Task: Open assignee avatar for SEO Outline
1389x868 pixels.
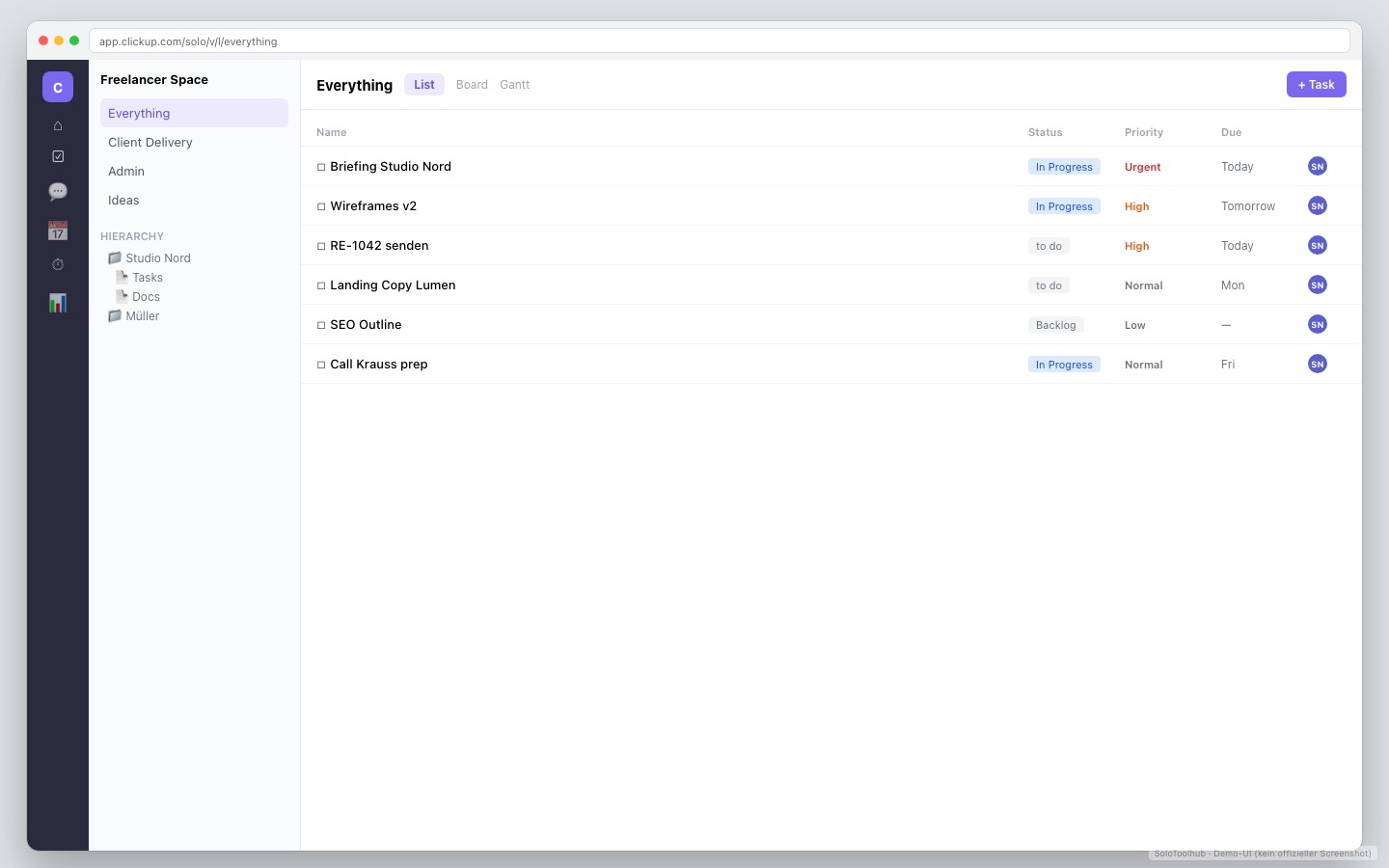Action: click(x=1318, y=324)
